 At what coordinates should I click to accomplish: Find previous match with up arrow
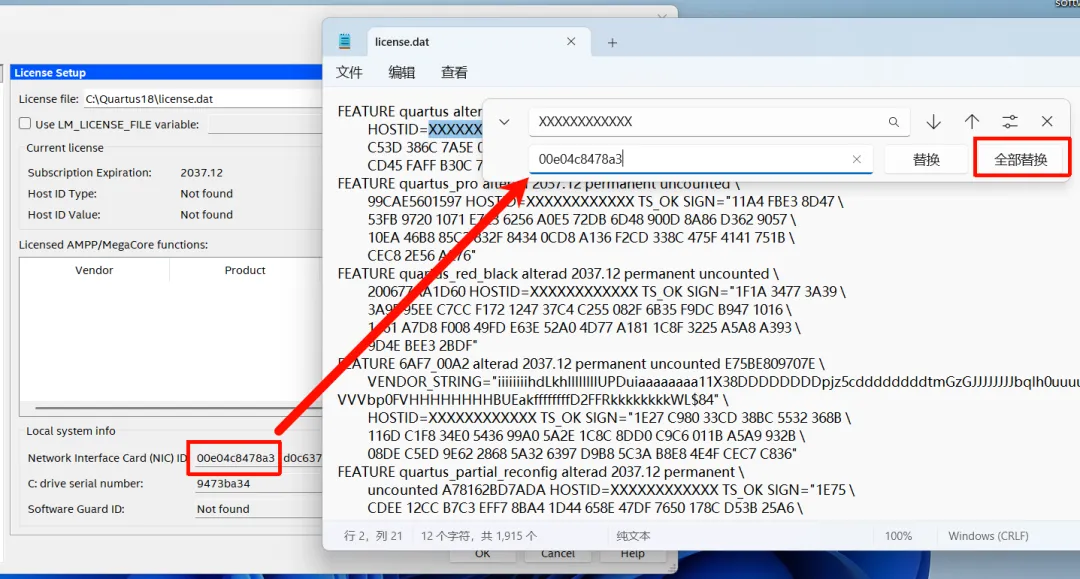point(972,122)
